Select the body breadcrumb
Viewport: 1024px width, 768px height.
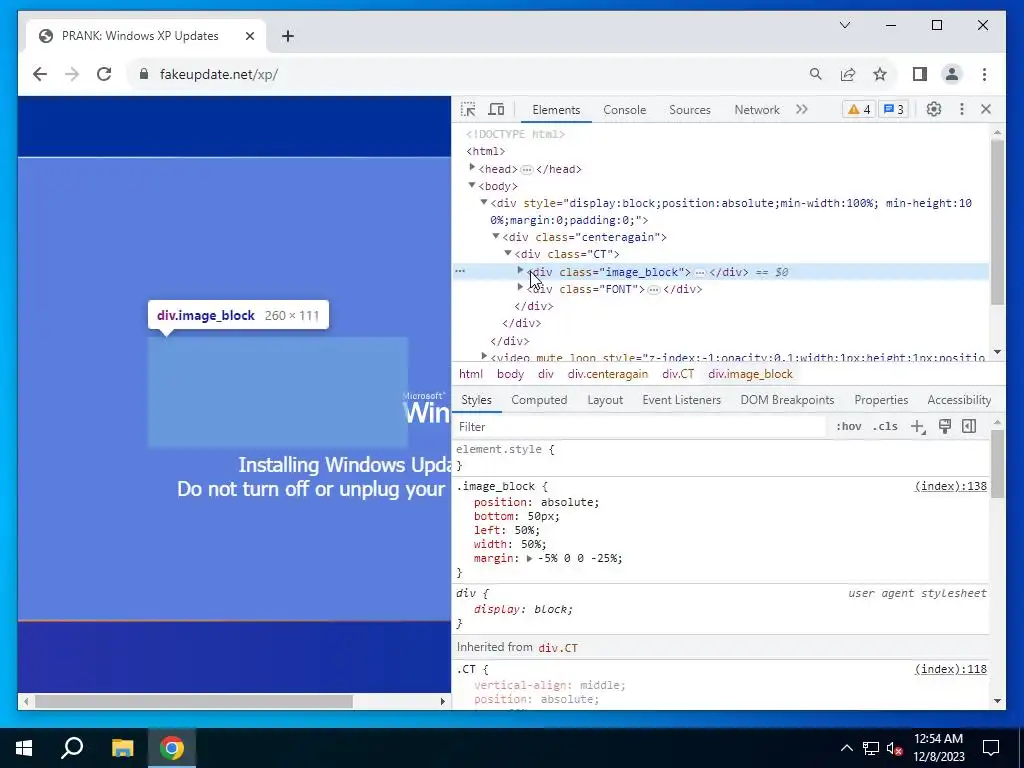[511, 374]
